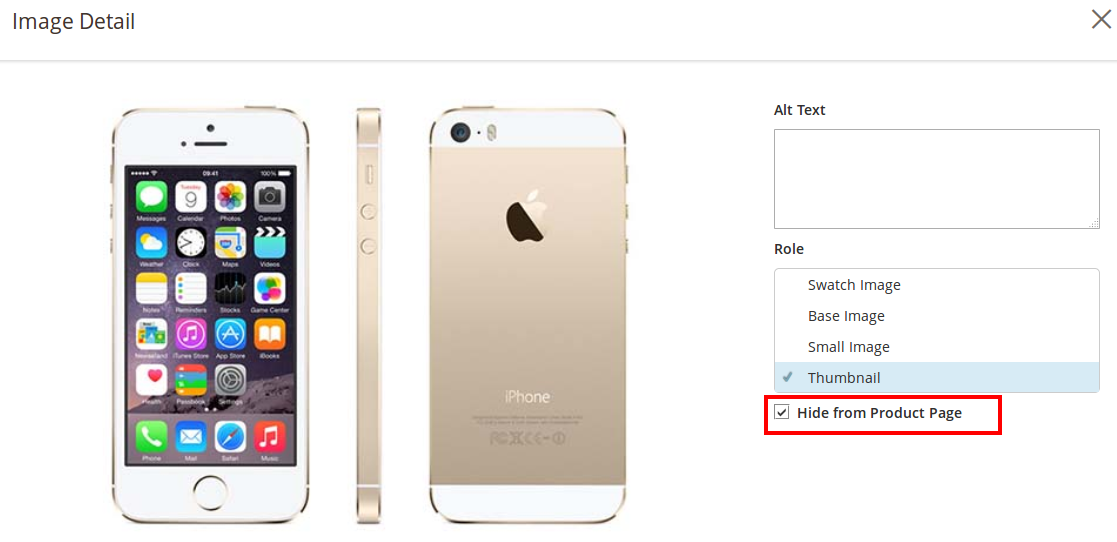Select the Thumbnail role entry

[x=844, y=378]
